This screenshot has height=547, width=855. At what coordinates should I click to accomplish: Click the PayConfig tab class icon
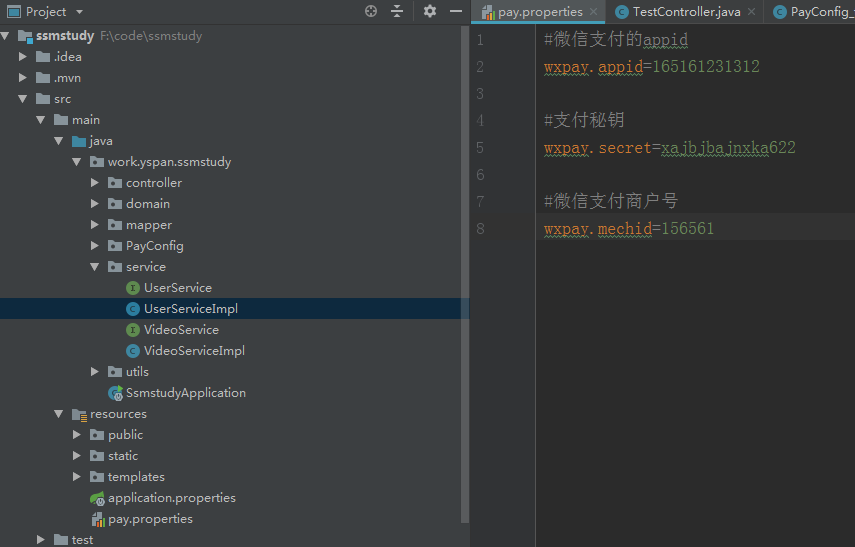[x=780, y=12]
